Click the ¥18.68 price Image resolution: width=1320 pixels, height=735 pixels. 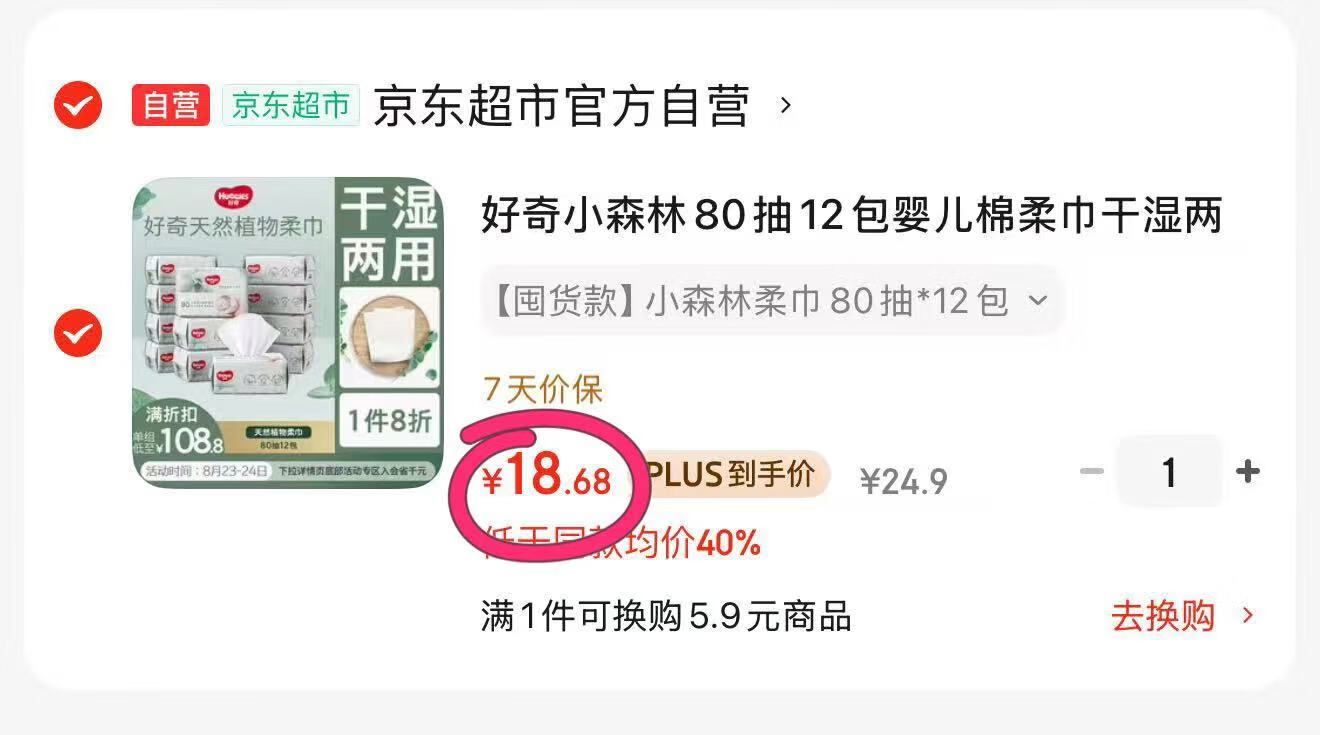[x=547, y=477]
